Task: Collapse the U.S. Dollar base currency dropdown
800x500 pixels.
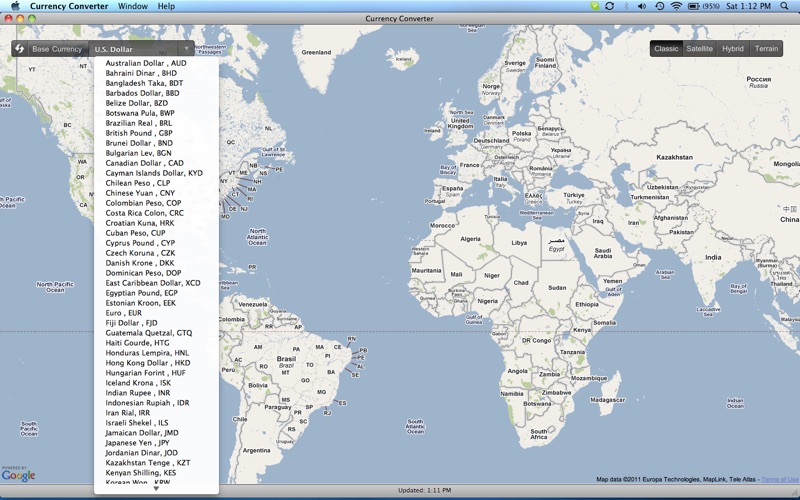Action: [141, 49]
